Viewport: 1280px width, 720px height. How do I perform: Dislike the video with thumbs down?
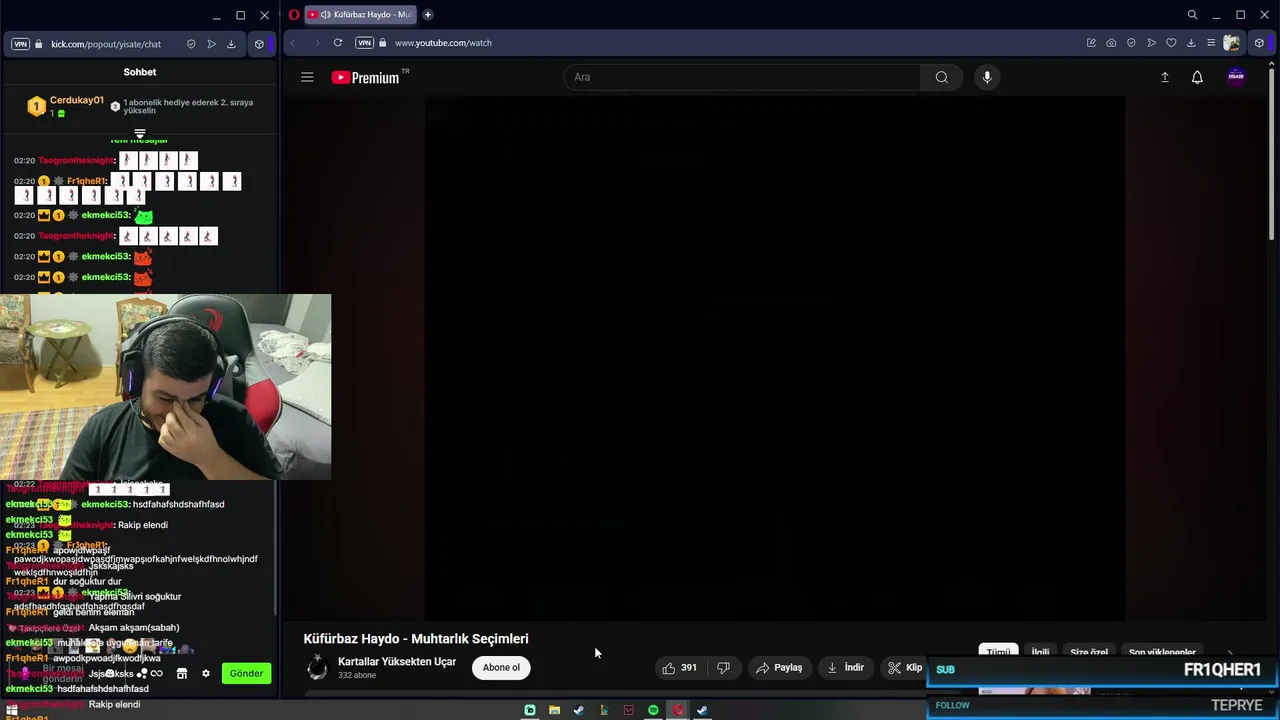pyautogui.click(x=724, y=668)
